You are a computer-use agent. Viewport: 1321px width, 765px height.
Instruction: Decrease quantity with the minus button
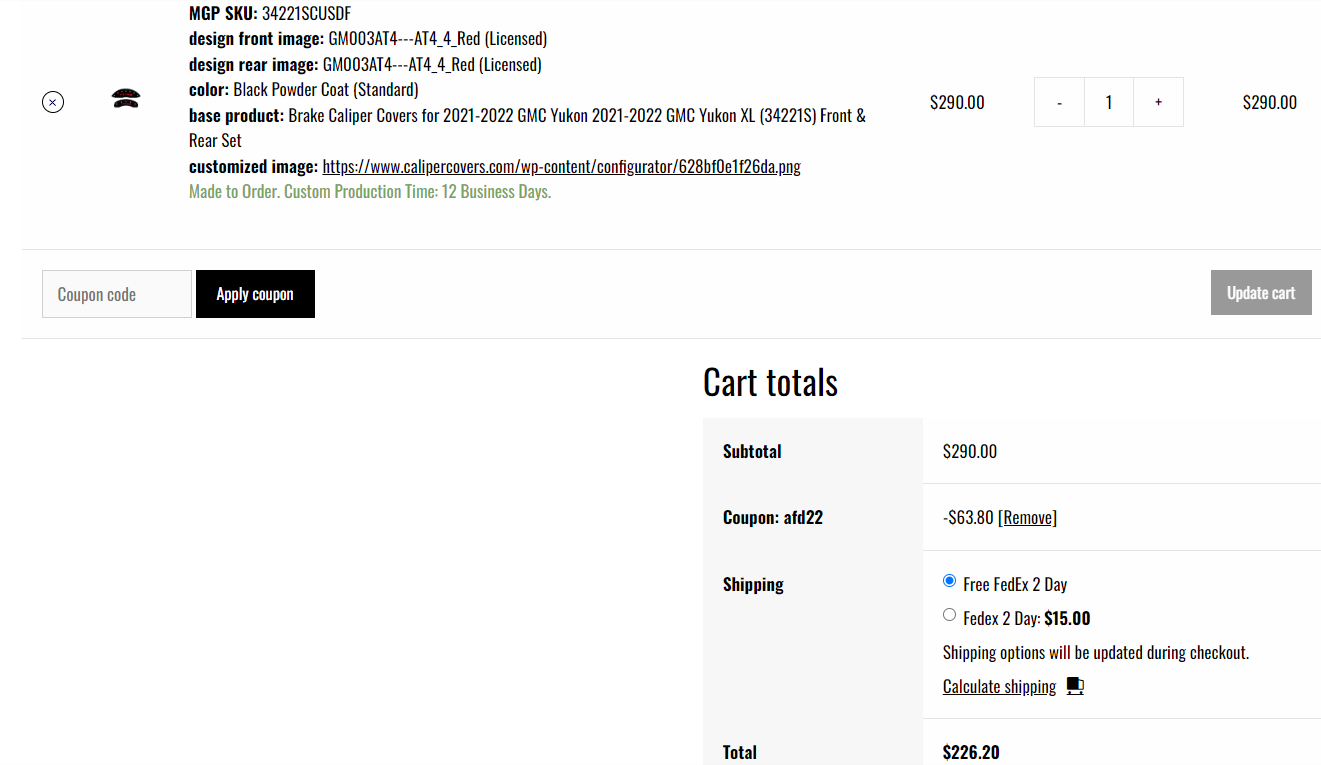pyautogui.click(x=1059, y=102)
